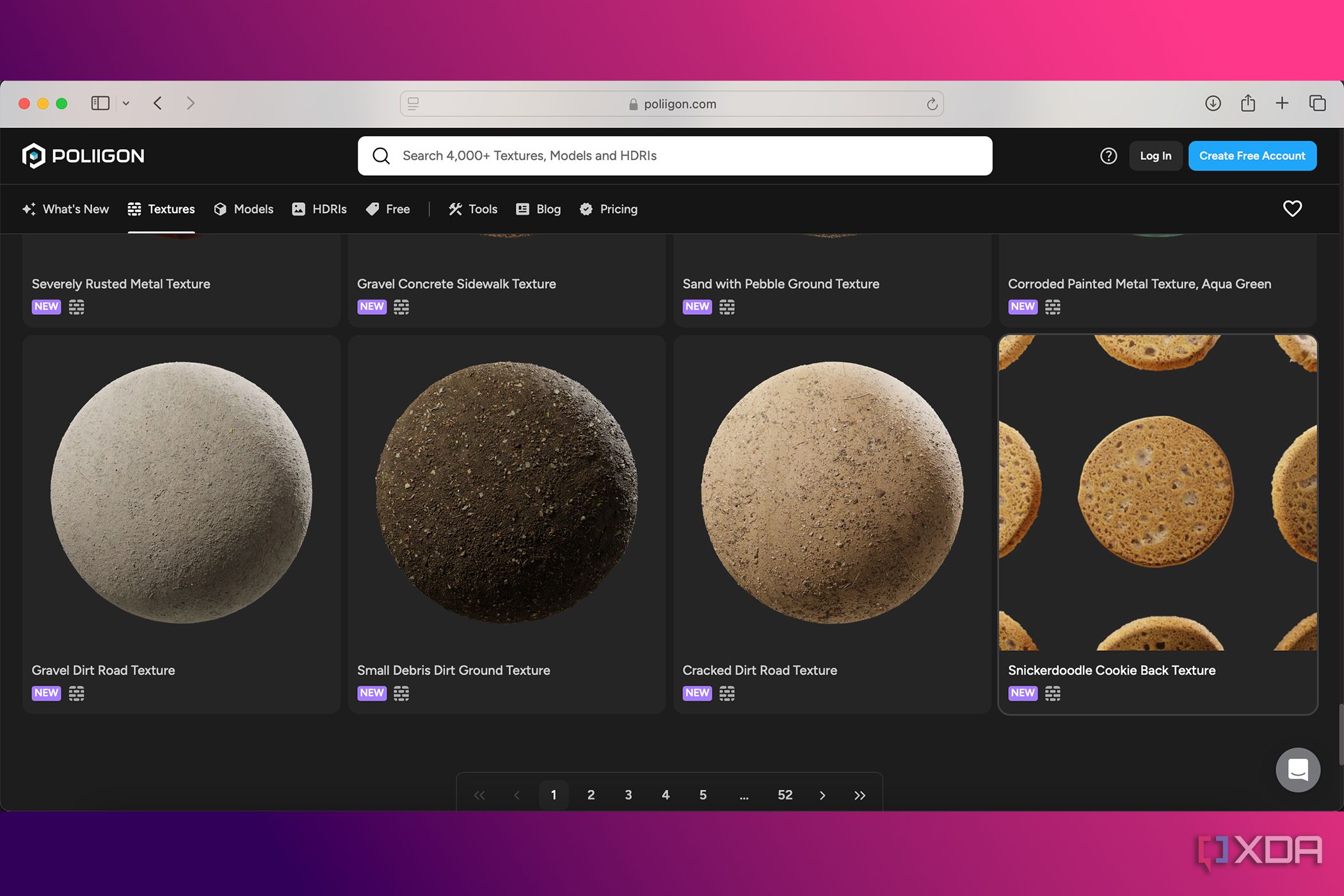Show Safari tab overview

tap(1317, 103)
